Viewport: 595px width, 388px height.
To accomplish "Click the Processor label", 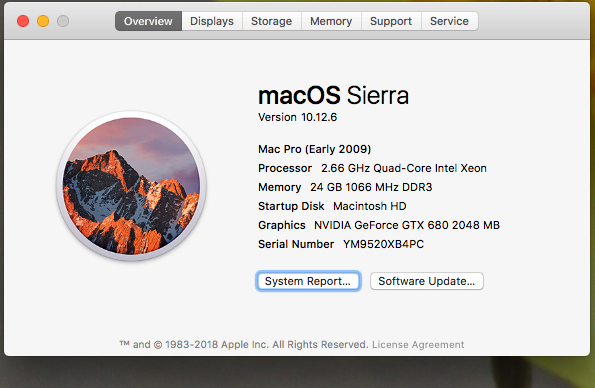I will pos(285,168).
